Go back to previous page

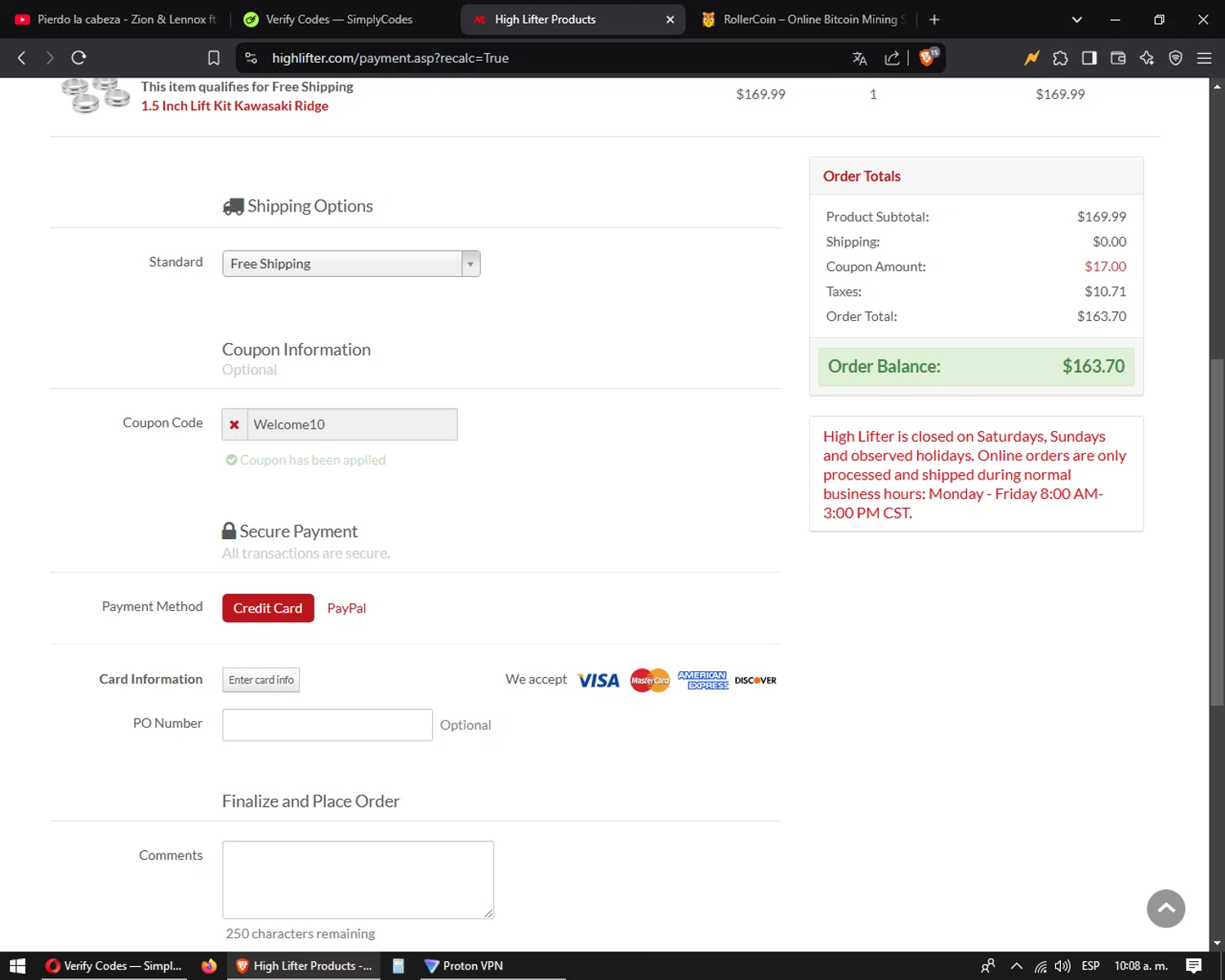click(22, 58)
